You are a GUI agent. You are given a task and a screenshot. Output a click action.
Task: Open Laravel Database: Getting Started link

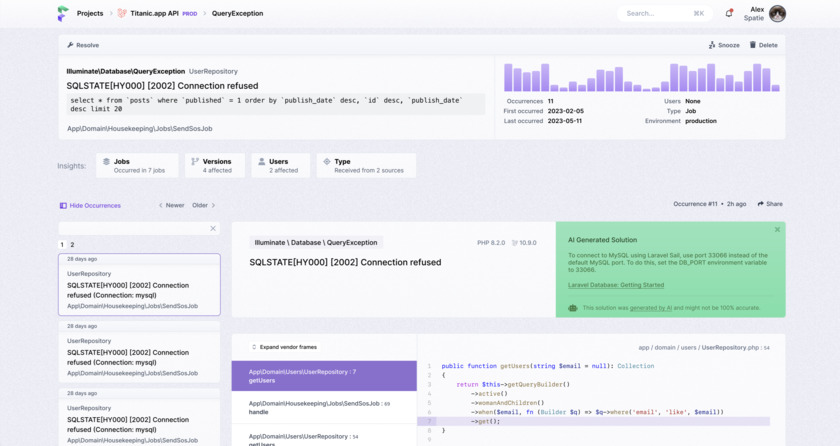coord(615,285)
